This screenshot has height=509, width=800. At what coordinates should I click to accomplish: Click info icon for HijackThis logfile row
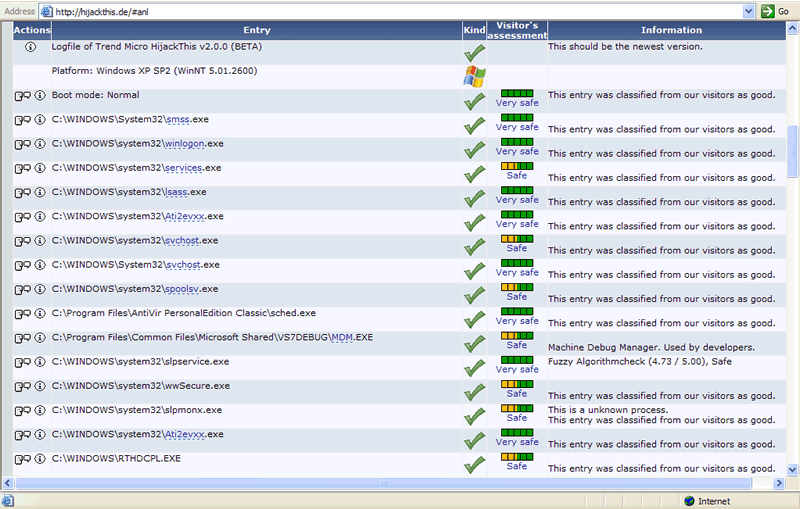(30, 47)
